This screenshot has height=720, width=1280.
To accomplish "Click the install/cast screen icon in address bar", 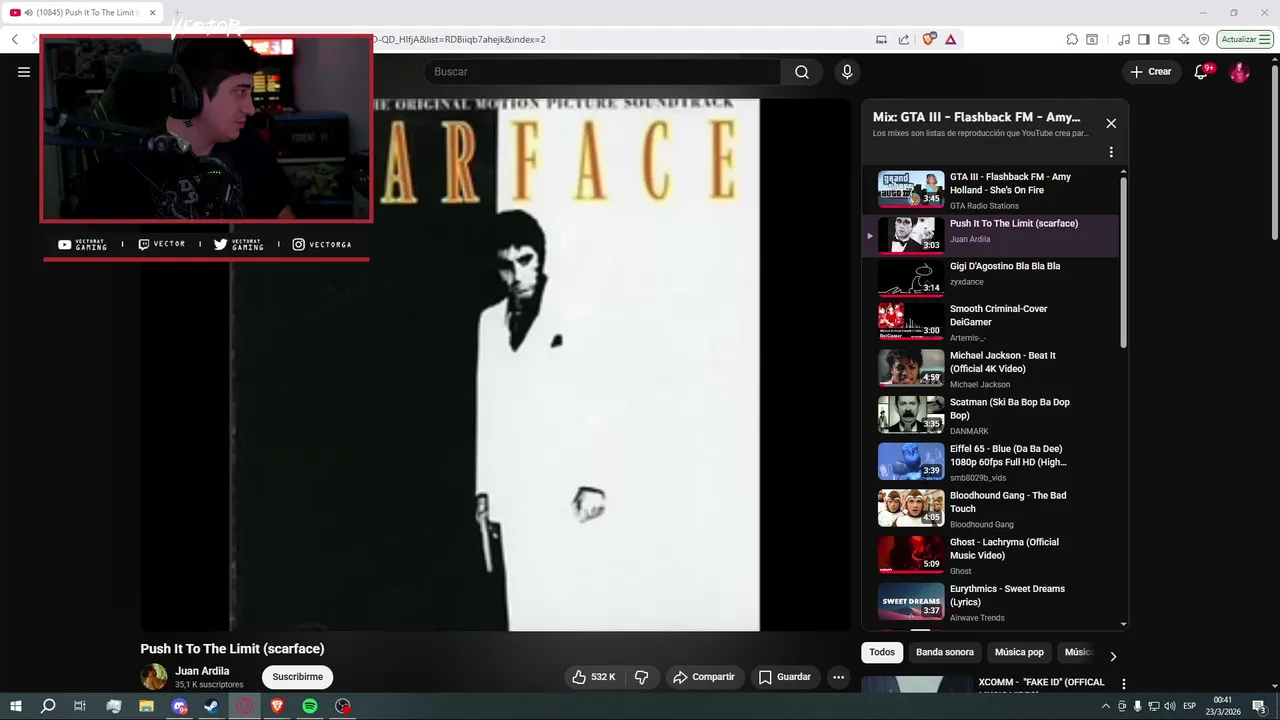I will click(881, 39).
